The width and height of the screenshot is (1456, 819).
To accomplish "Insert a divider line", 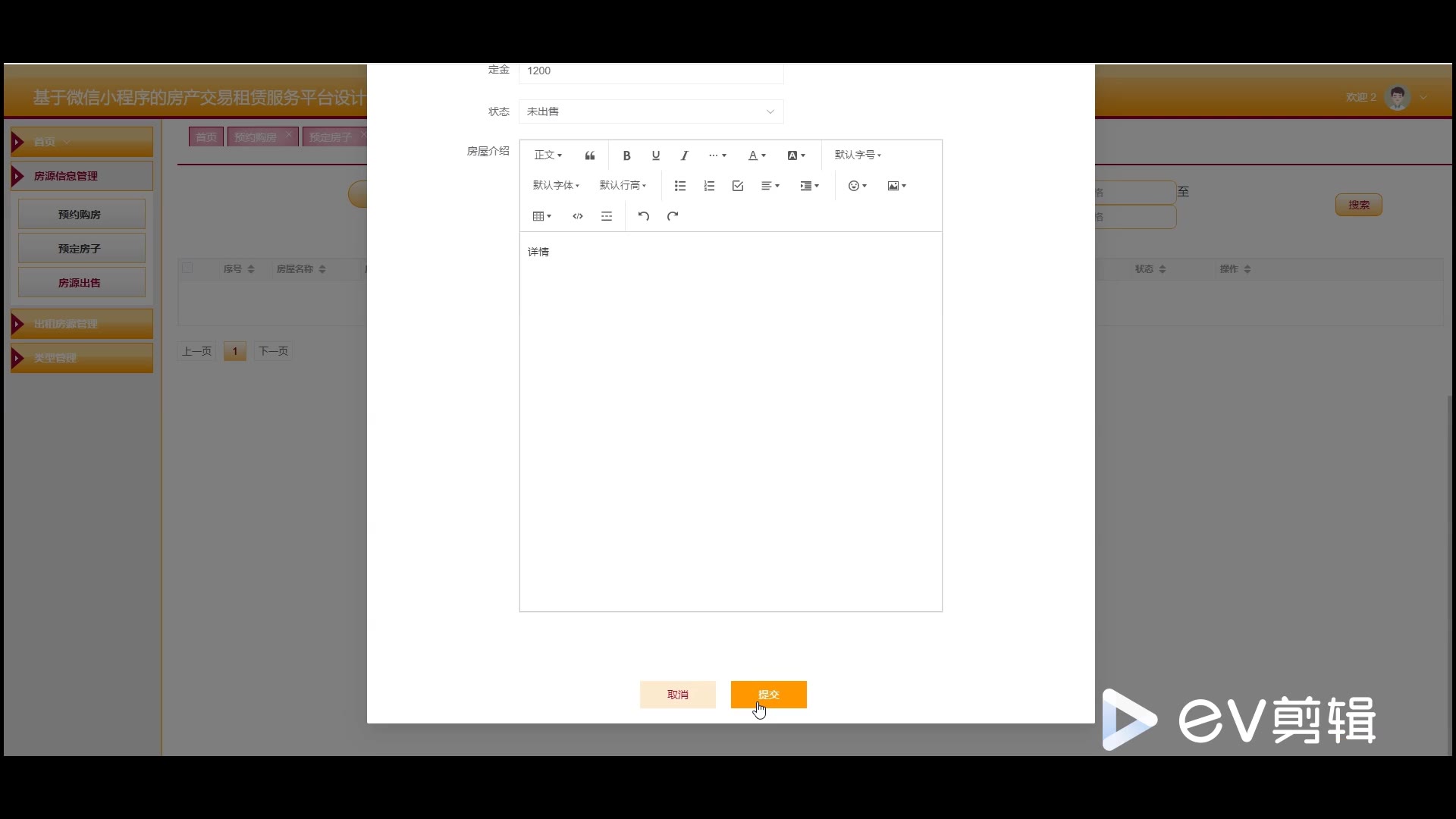I will coord(607,216).
